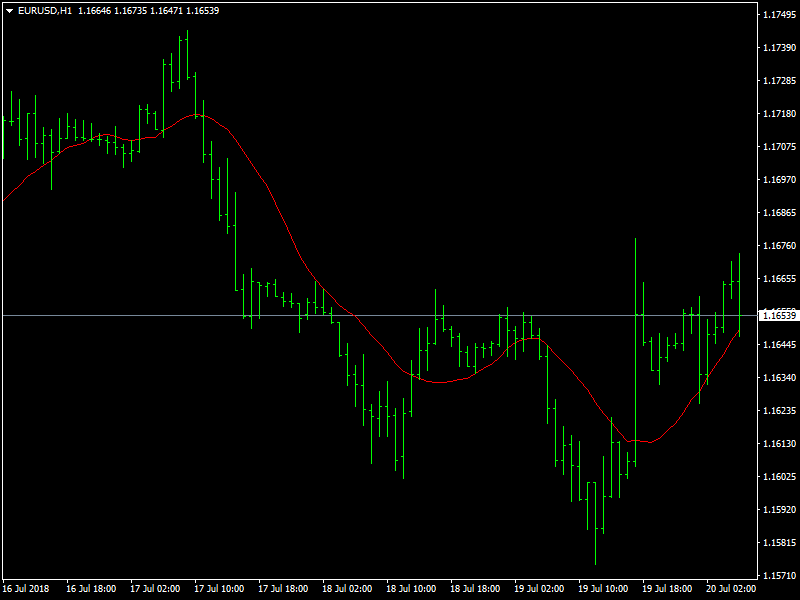Open the chart menu triangle beside EURUSD,H1

[9, 11]
